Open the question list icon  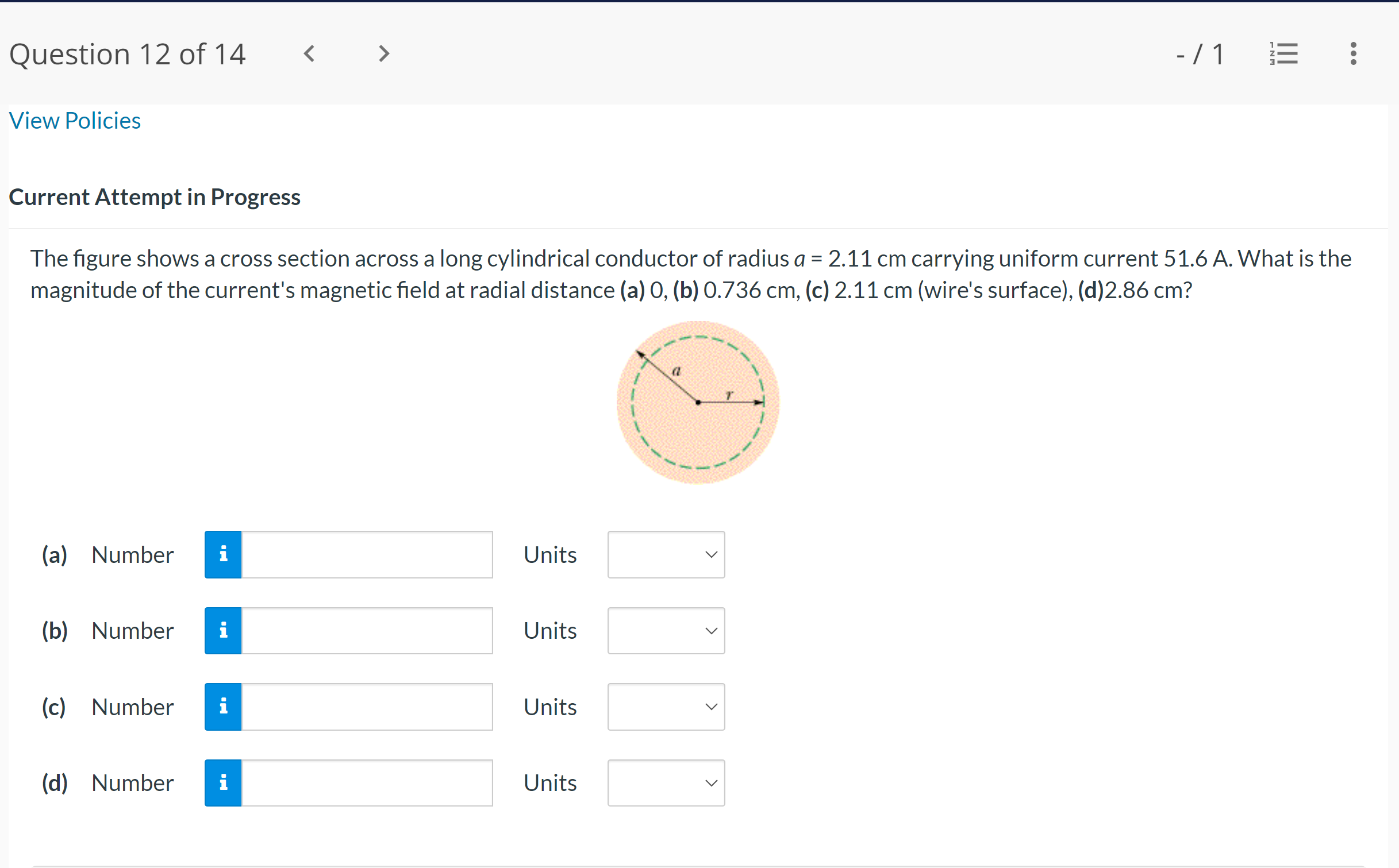pyautogui.click(x=1283, y=54)
